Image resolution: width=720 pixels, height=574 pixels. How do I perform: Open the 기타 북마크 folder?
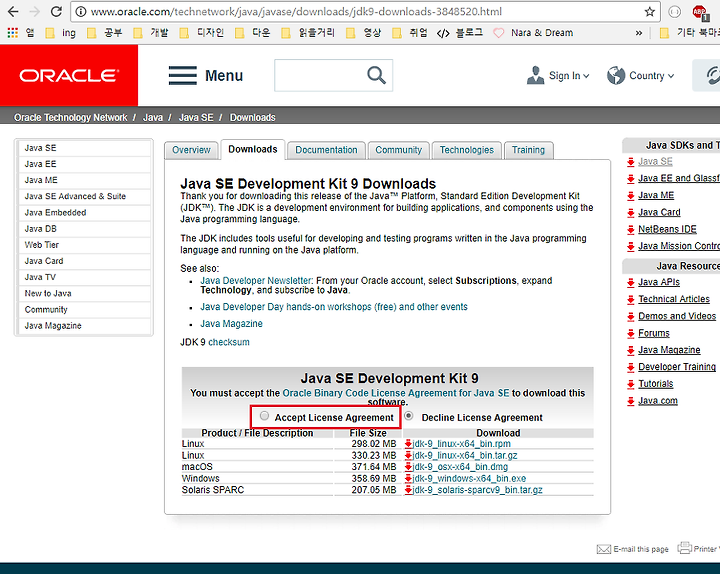pos(689,33)
